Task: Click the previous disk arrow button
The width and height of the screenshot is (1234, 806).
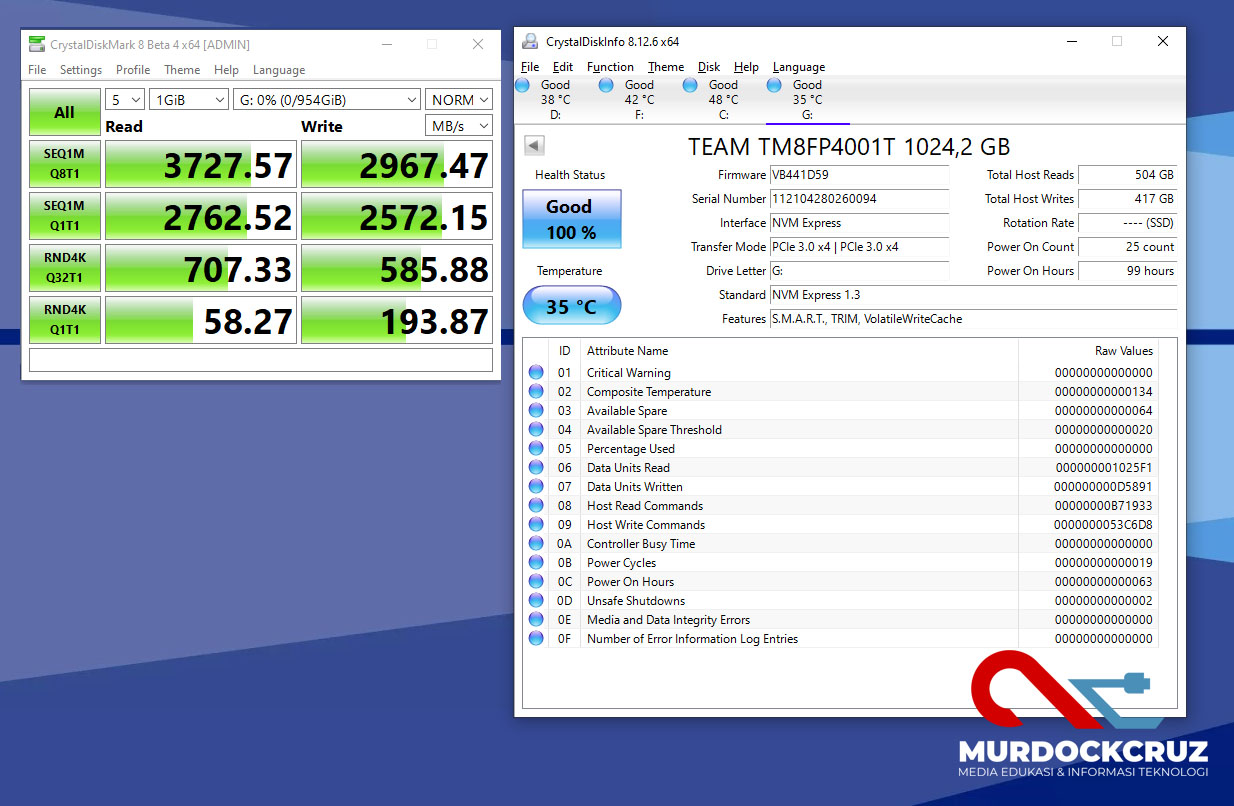Action: tap(533, 146)
